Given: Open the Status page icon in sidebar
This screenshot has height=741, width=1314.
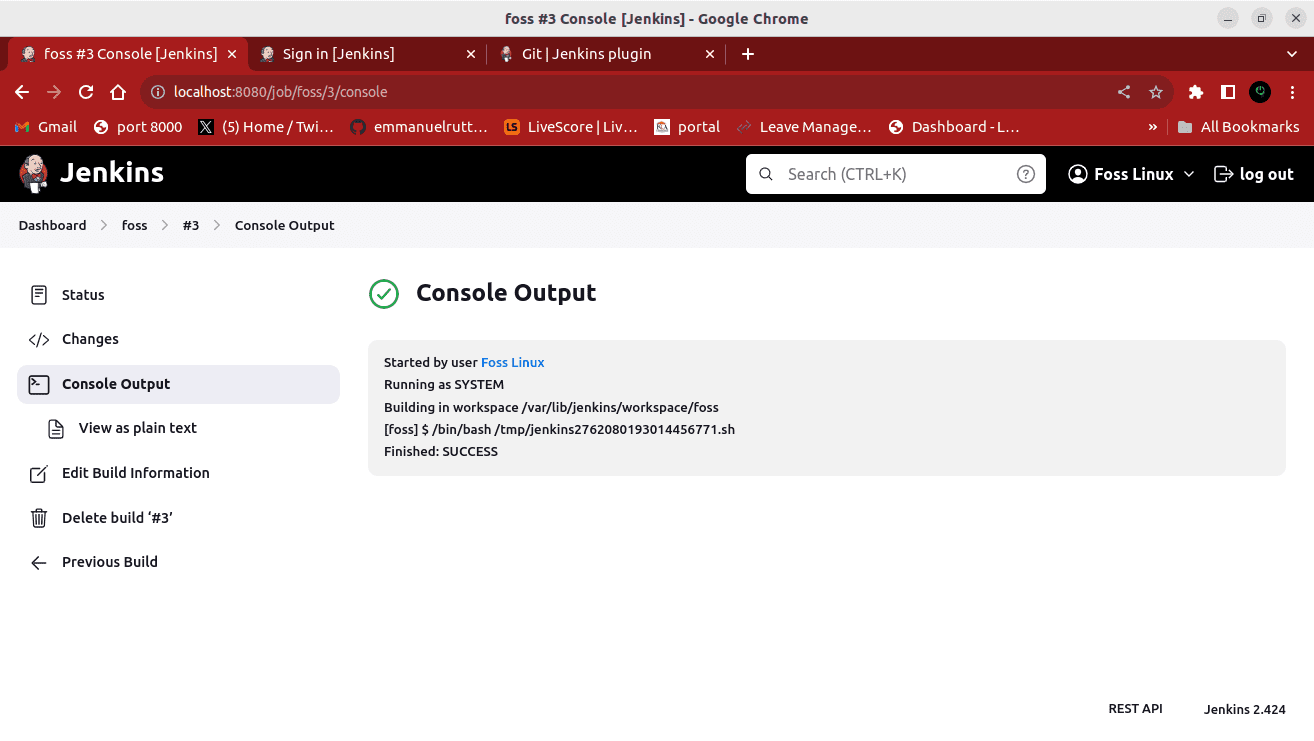Looking at the screenshot, I should [x=39, y=295].
